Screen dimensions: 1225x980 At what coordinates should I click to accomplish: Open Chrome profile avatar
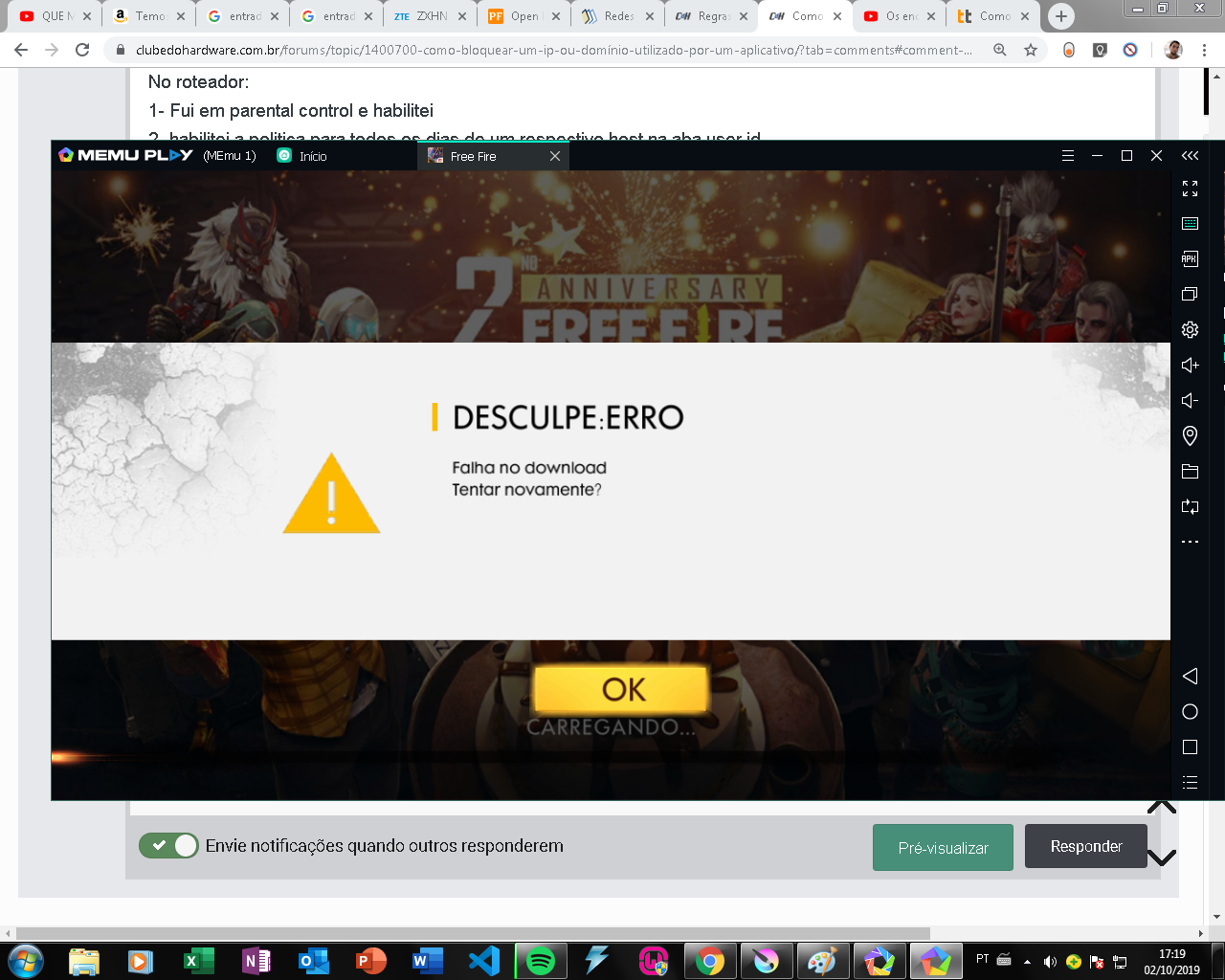[1173, 50]
